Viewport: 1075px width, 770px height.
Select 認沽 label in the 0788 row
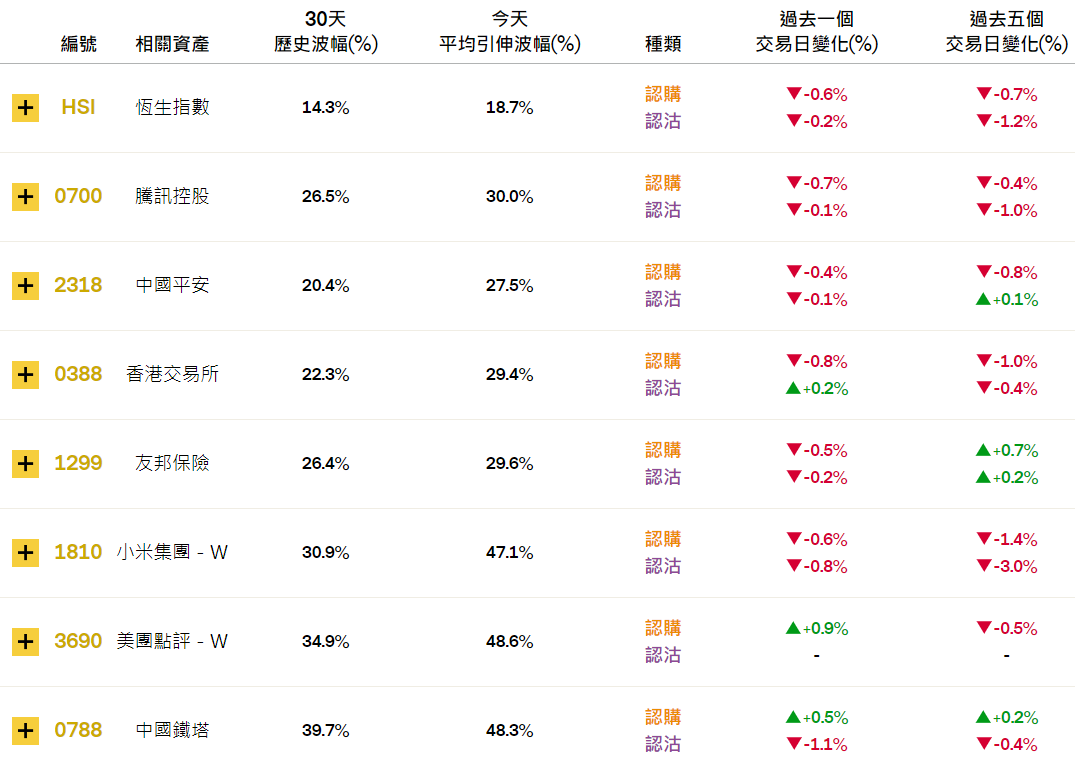663,744
